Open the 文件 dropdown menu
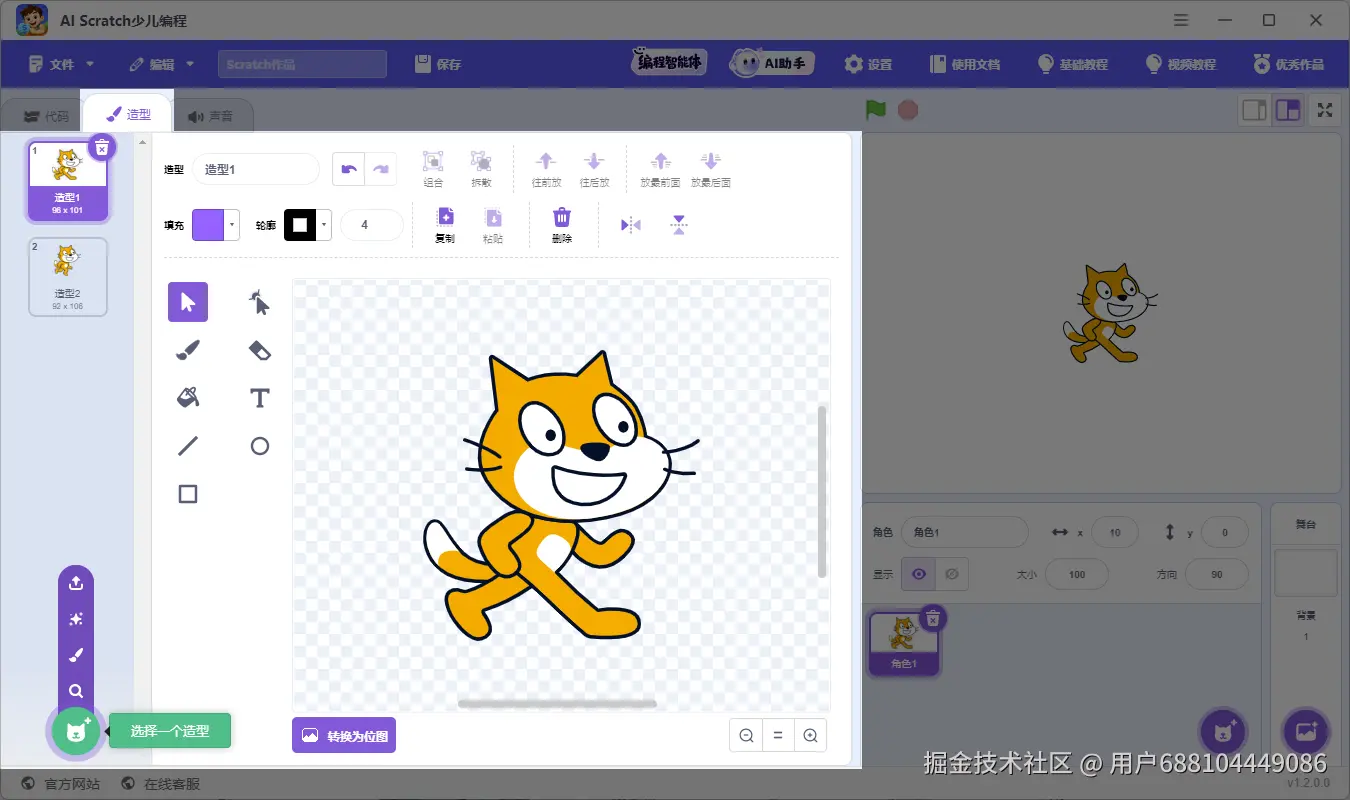Viewport: 1350px width, 800px height. [59, 63]
